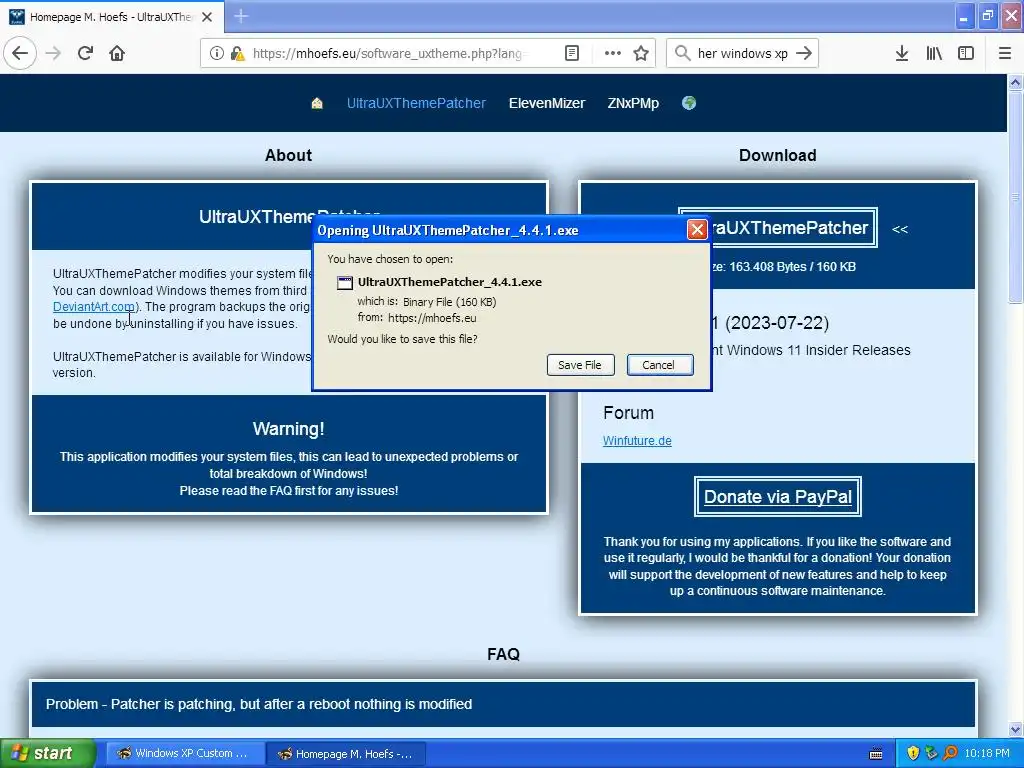1024x768 pixels.
Task: Open the Winfuture.de forum link
Action: pyautogui.click(x=637, y=441)
